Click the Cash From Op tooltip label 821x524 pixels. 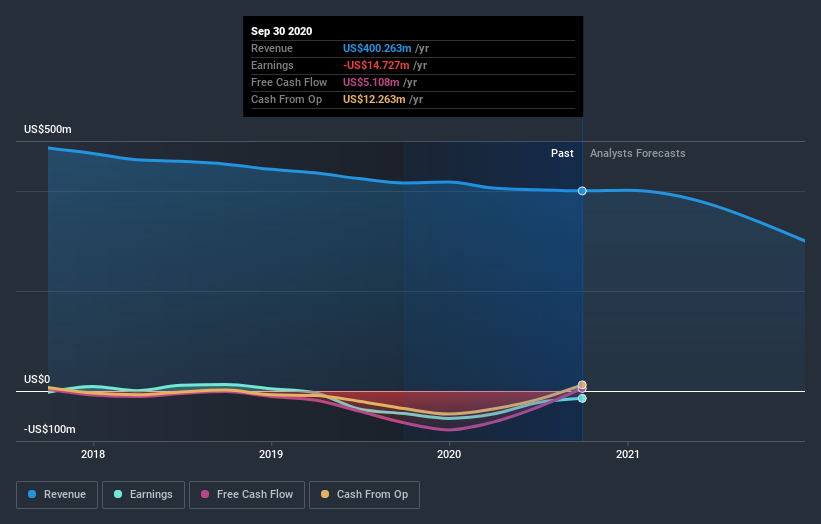[286, 99]
